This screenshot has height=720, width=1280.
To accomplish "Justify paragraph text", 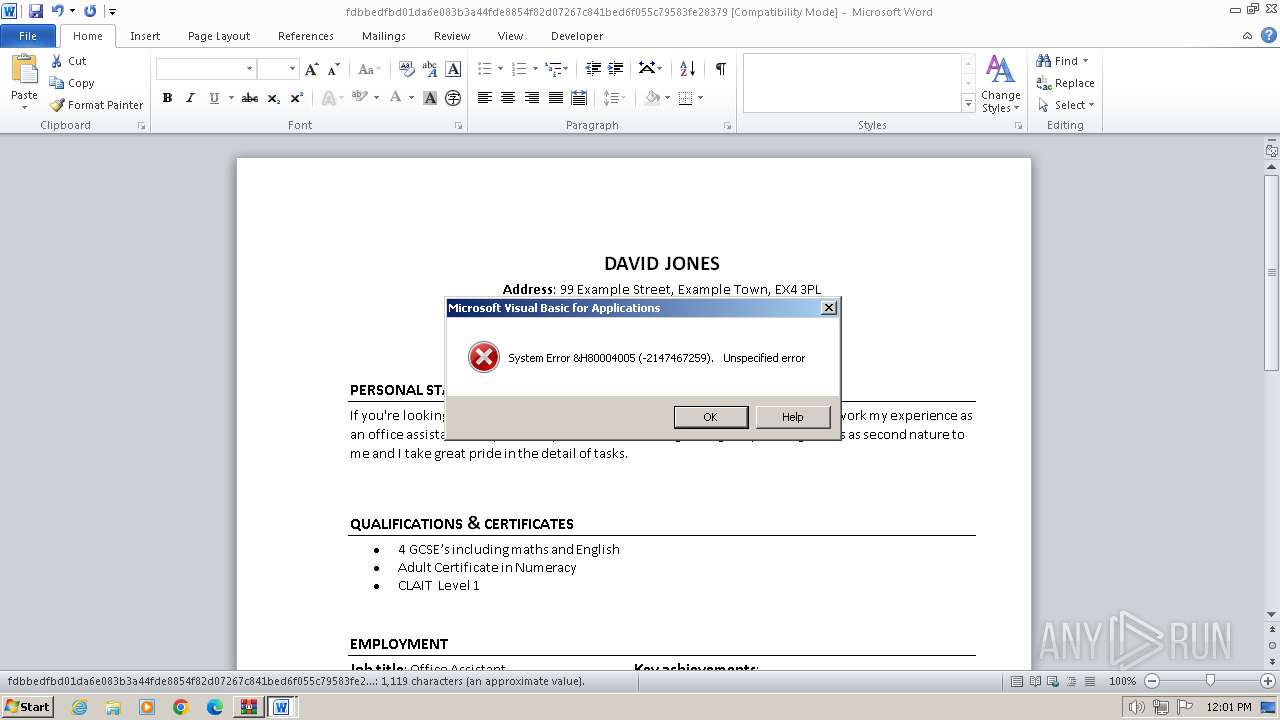I will pyautogui.click(x=555, y=98).
